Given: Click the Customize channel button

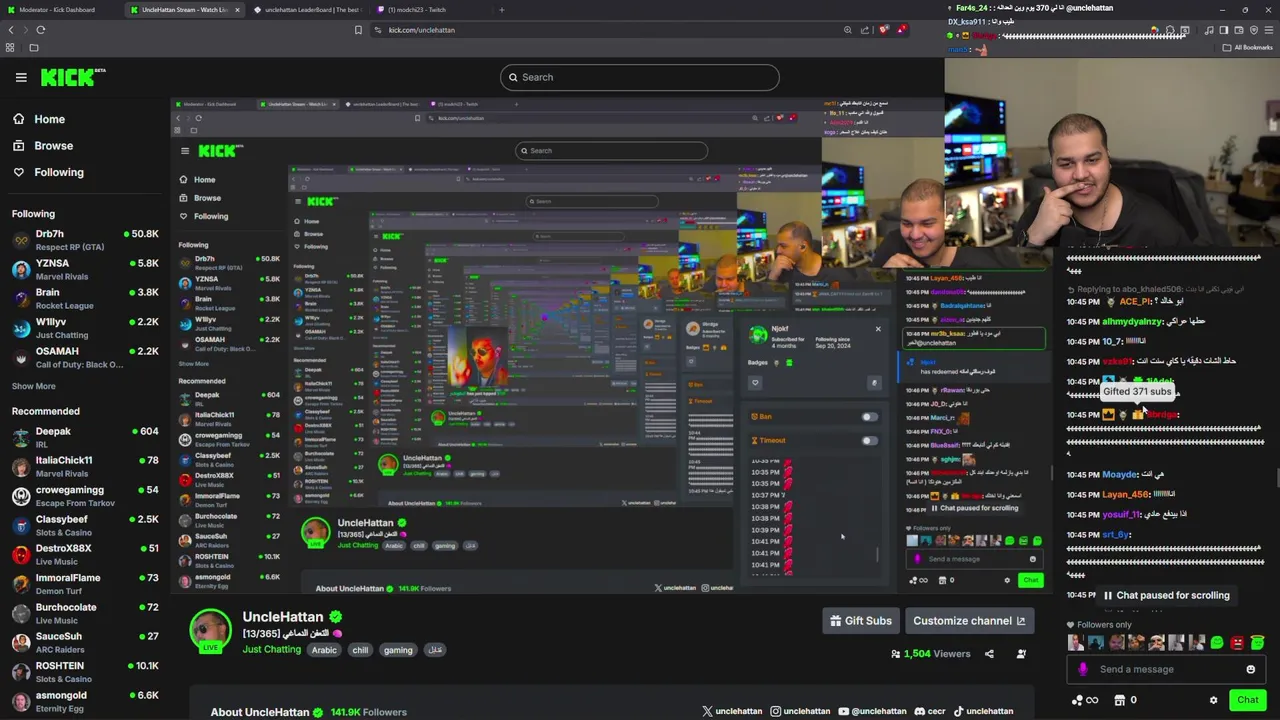Looking at the screenshot, I should pos(969,621).
